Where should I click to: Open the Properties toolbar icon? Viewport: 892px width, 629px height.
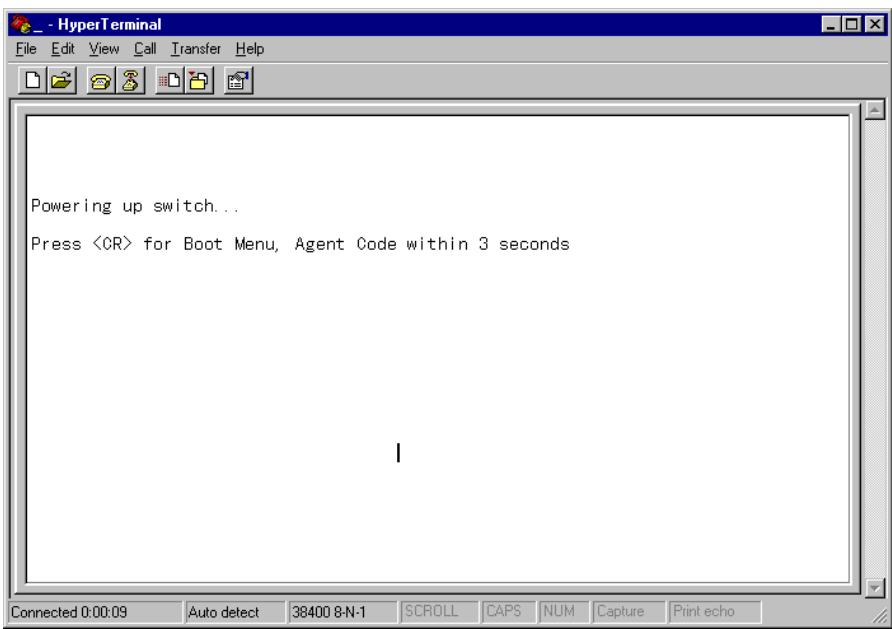coord(238,81)
